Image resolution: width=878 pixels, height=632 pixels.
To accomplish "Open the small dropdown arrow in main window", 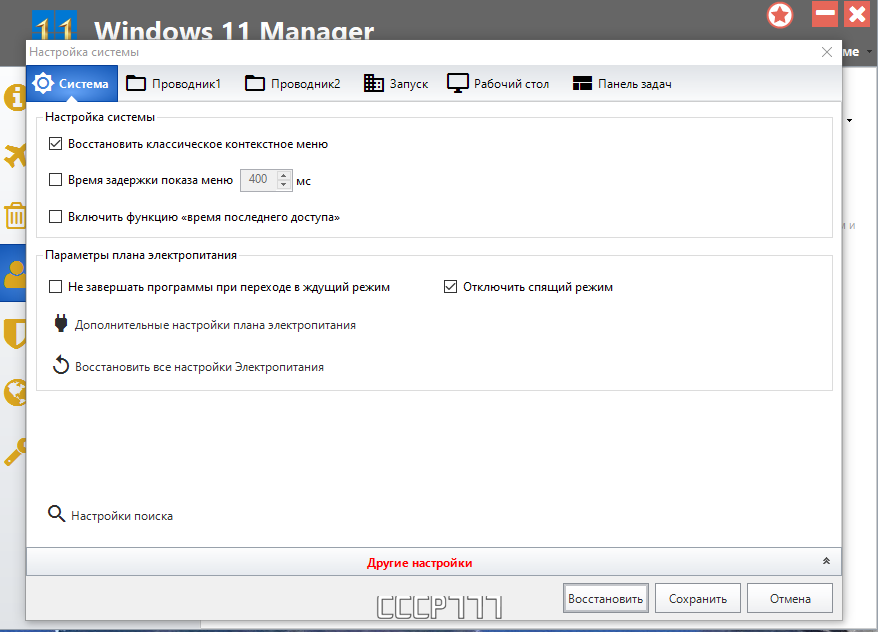I will coord(849,120).
